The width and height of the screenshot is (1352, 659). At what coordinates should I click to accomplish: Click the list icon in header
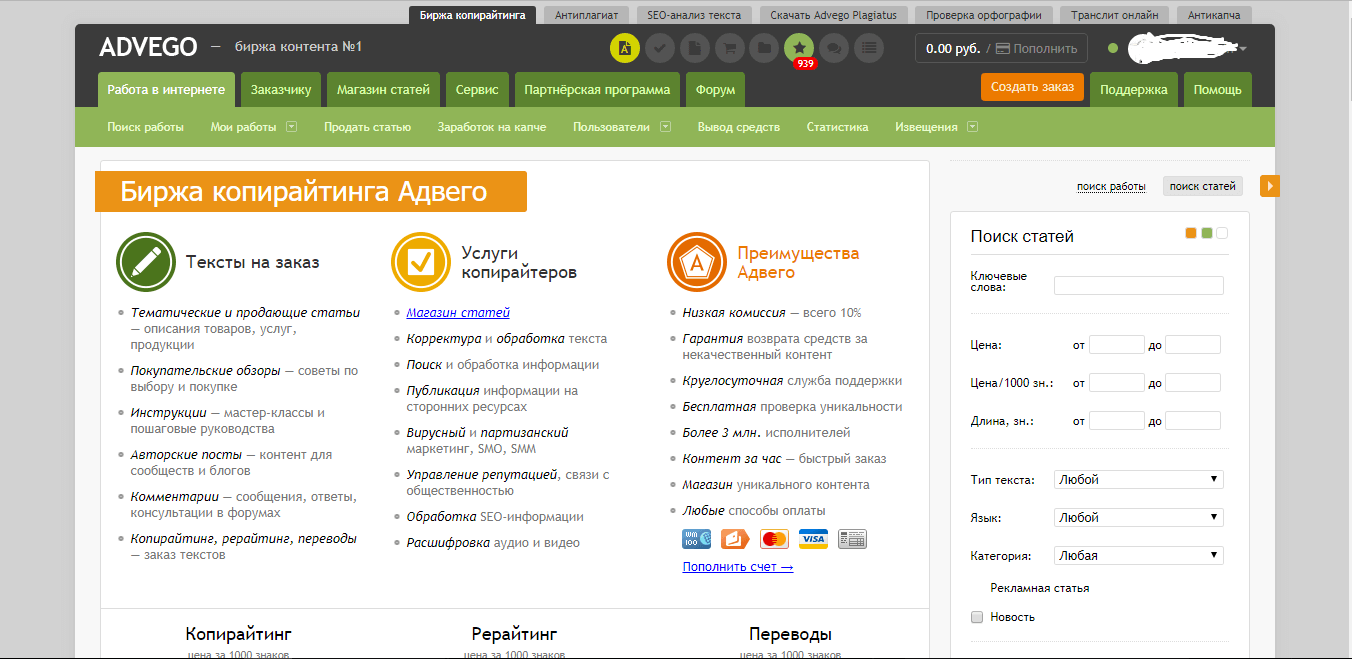869,47
